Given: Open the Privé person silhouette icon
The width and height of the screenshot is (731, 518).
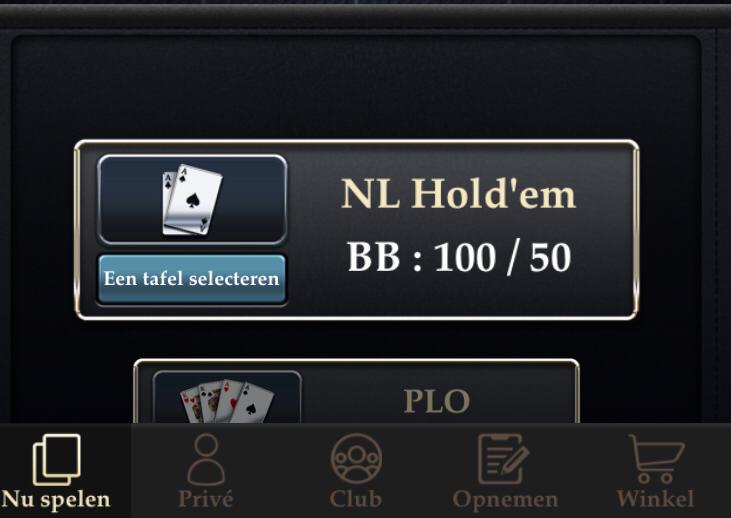Looking at the screenshot, I should point(206,459).
